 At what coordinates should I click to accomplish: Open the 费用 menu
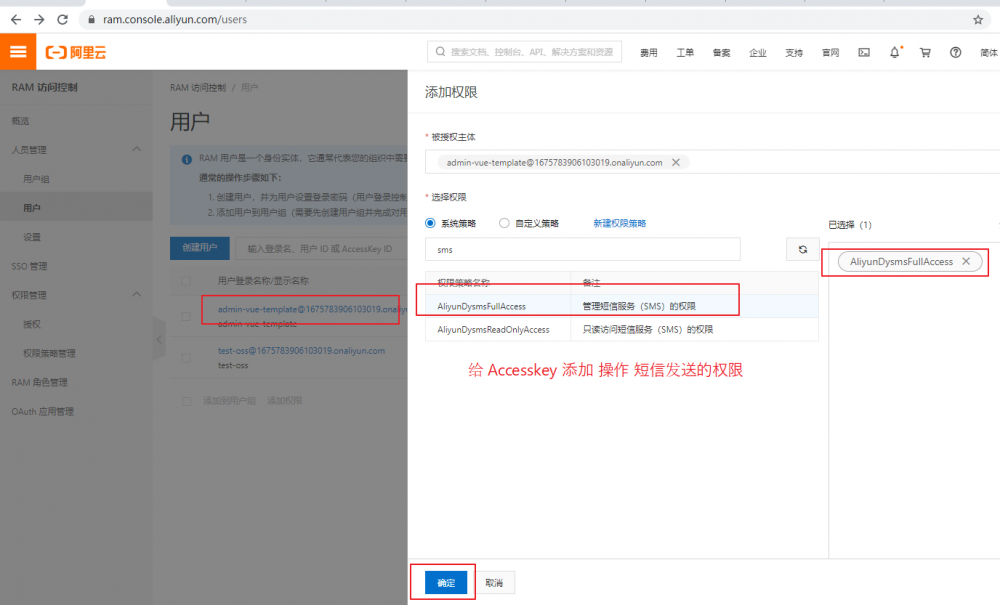648,52
